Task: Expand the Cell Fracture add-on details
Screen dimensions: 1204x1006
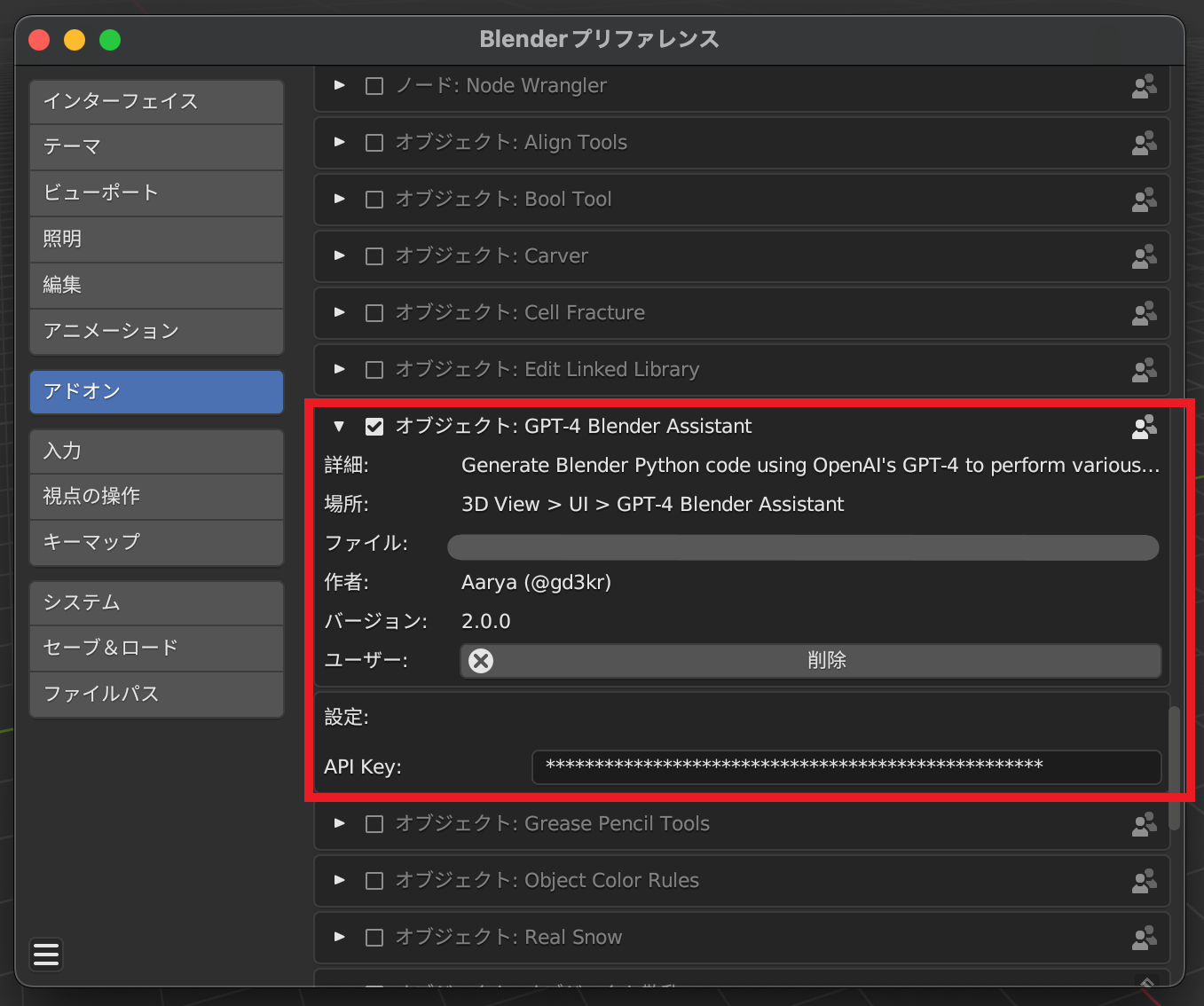Action: 339,312
